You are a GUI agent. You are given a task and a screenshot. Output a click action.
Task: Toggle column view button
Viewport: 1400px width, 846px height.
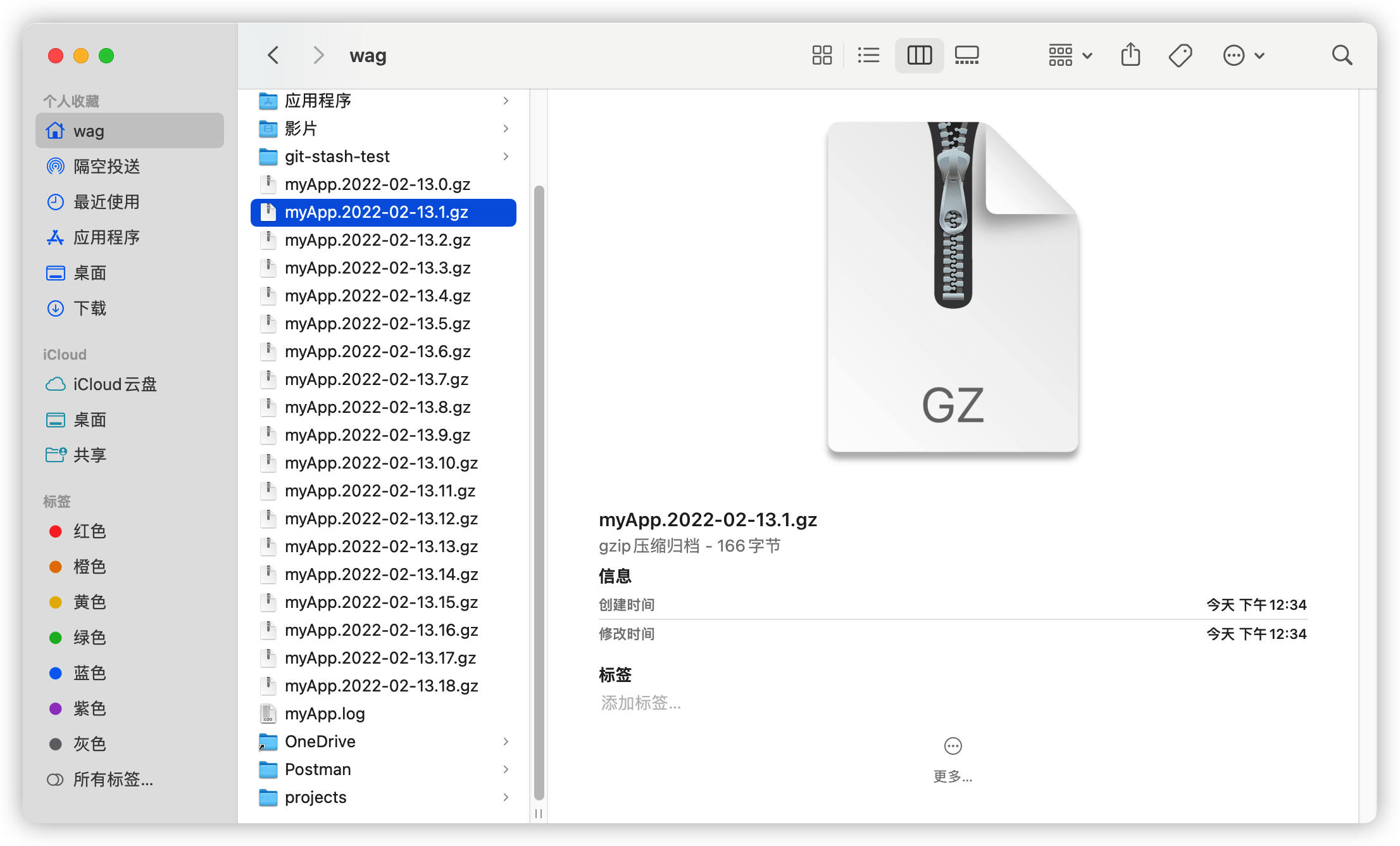point(919,55)
